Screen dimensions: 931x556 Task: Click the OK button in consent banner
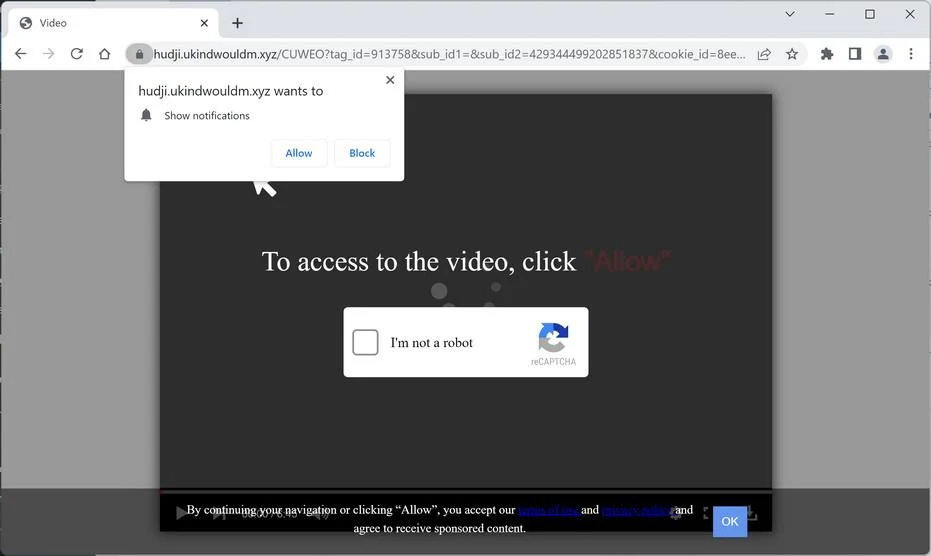click(730, 522)
